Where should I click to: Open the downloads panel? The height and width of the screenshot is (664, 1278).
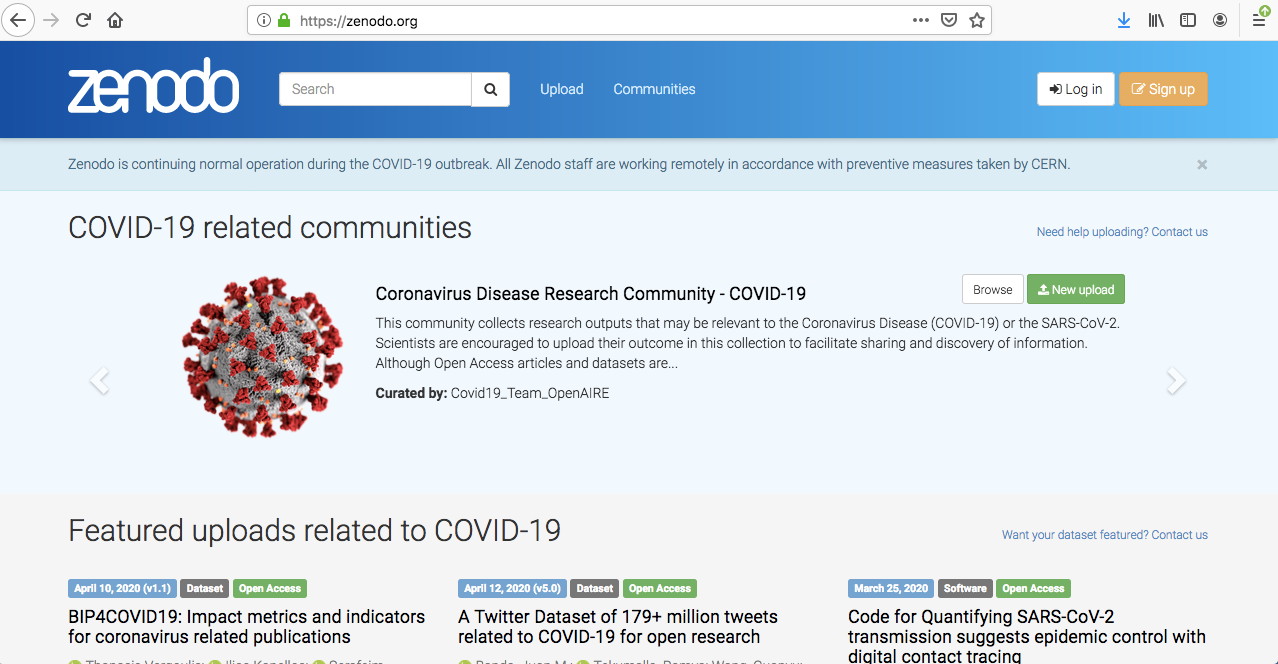(x=1124, y=20)
